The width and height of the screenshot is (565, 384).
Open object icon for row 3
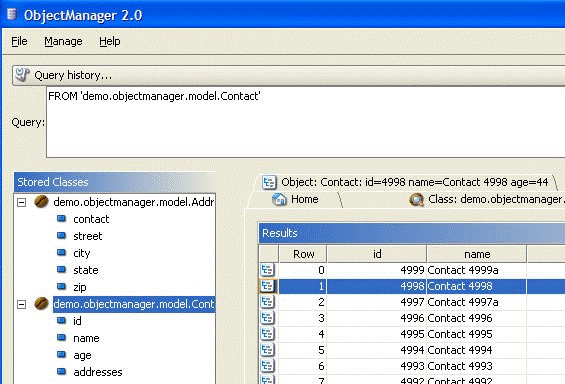[x=267, y=318]
